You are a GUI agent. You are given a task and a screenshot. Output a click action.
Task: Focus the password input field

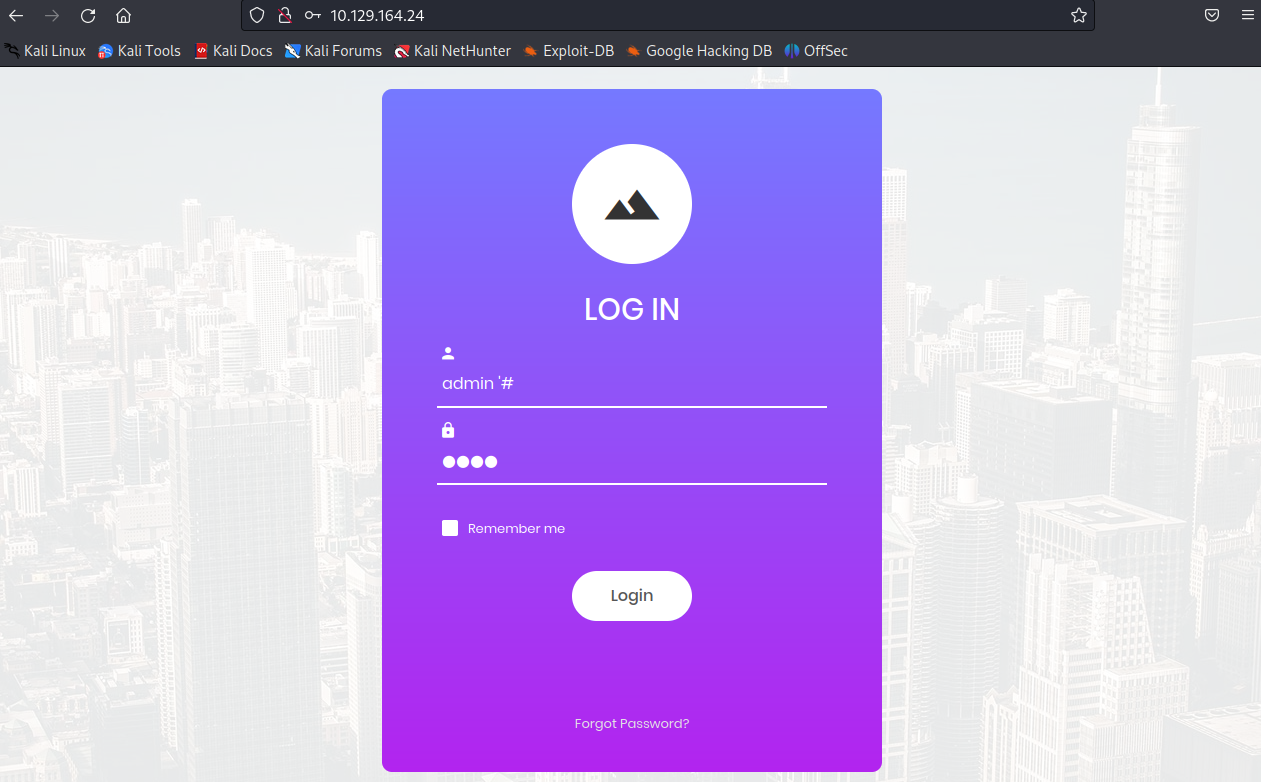(x=631, y=461)
